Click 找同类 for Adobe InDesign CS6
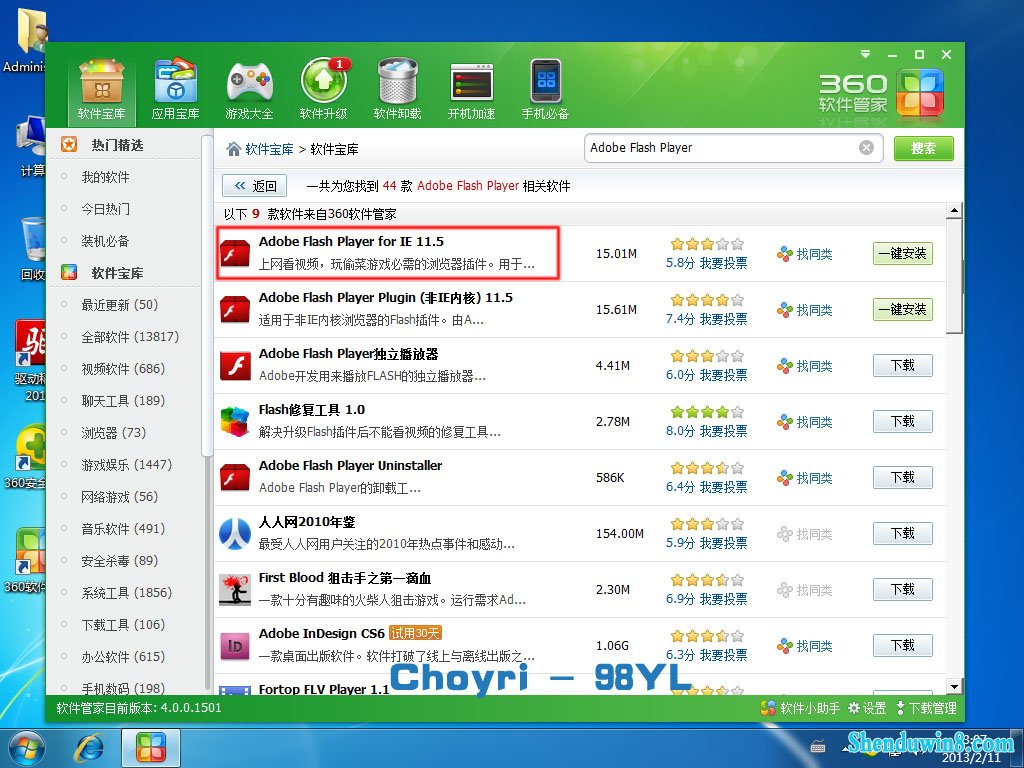 pyautogui.click(x=805, y=646)
